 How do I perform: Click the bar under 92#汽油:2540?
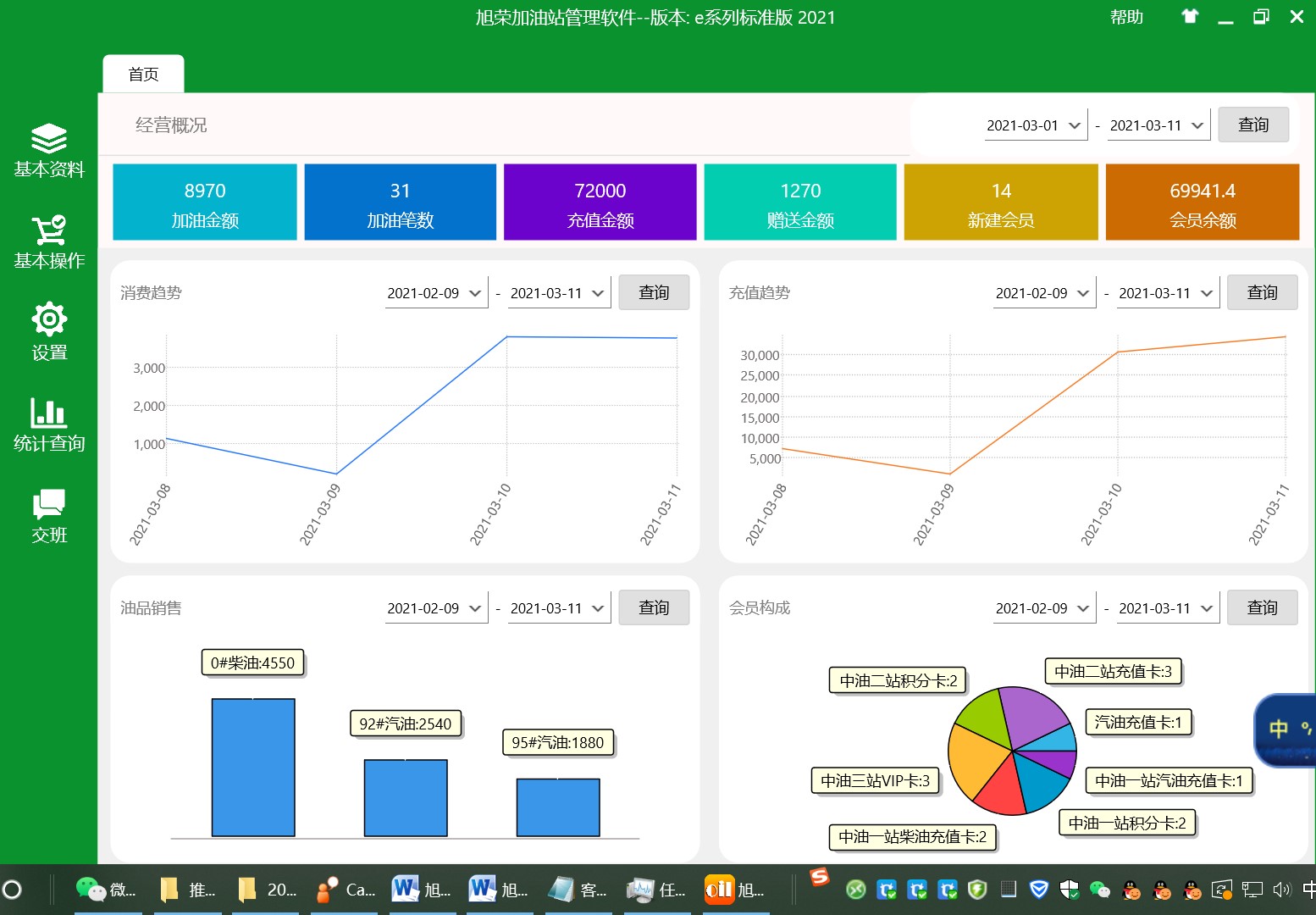406,798
